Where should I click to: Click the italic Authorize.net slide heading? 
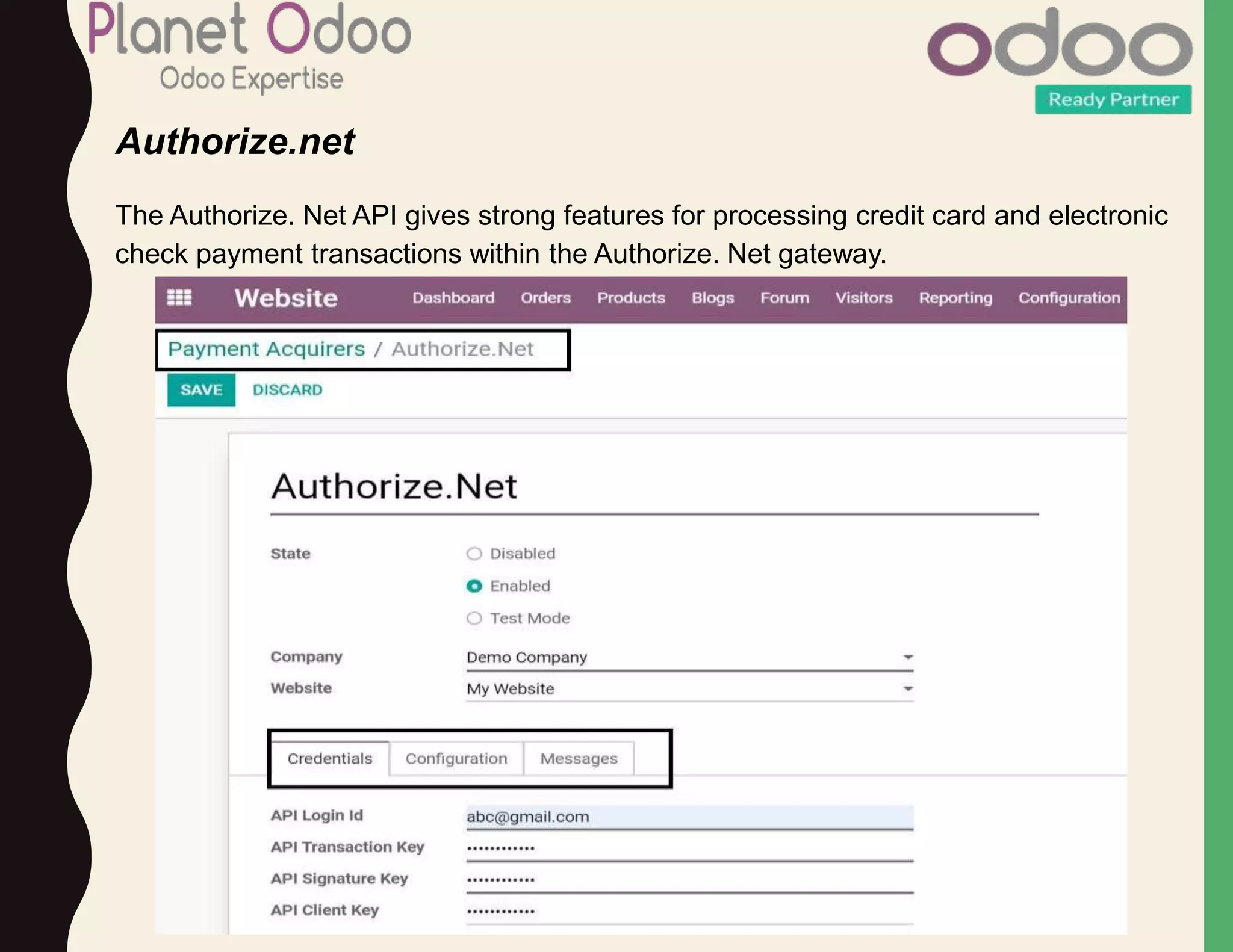pos(235,142)
